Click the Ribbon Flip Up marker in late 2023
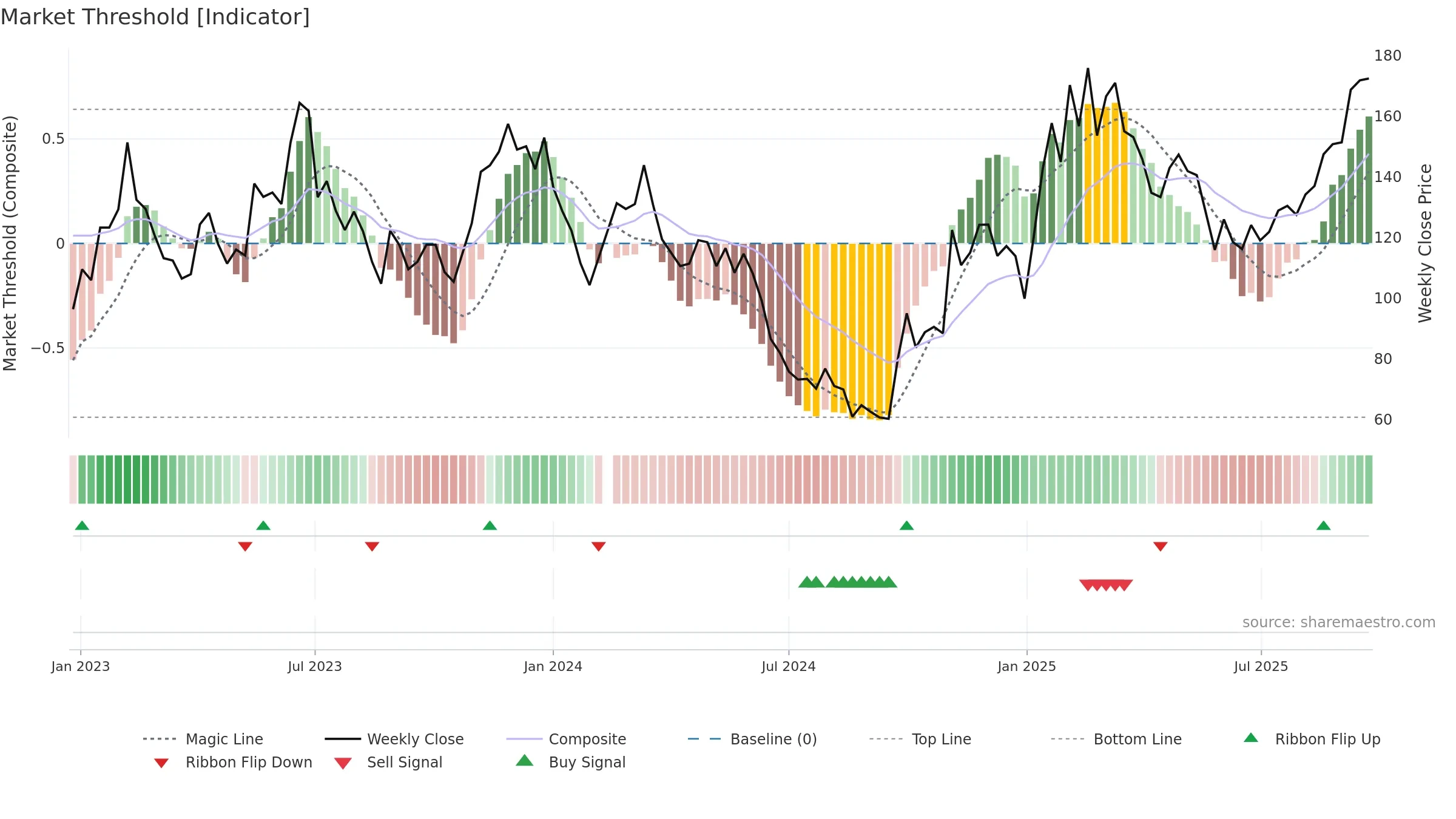Viewport: 1456px width, 819px height. [490, 525]
